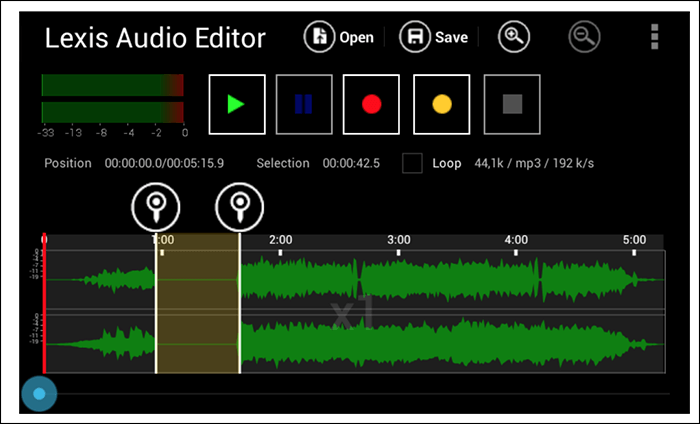Zoom out of the waveform
Viewport: 700px width, 424px height.
click(x=584, y=37)
